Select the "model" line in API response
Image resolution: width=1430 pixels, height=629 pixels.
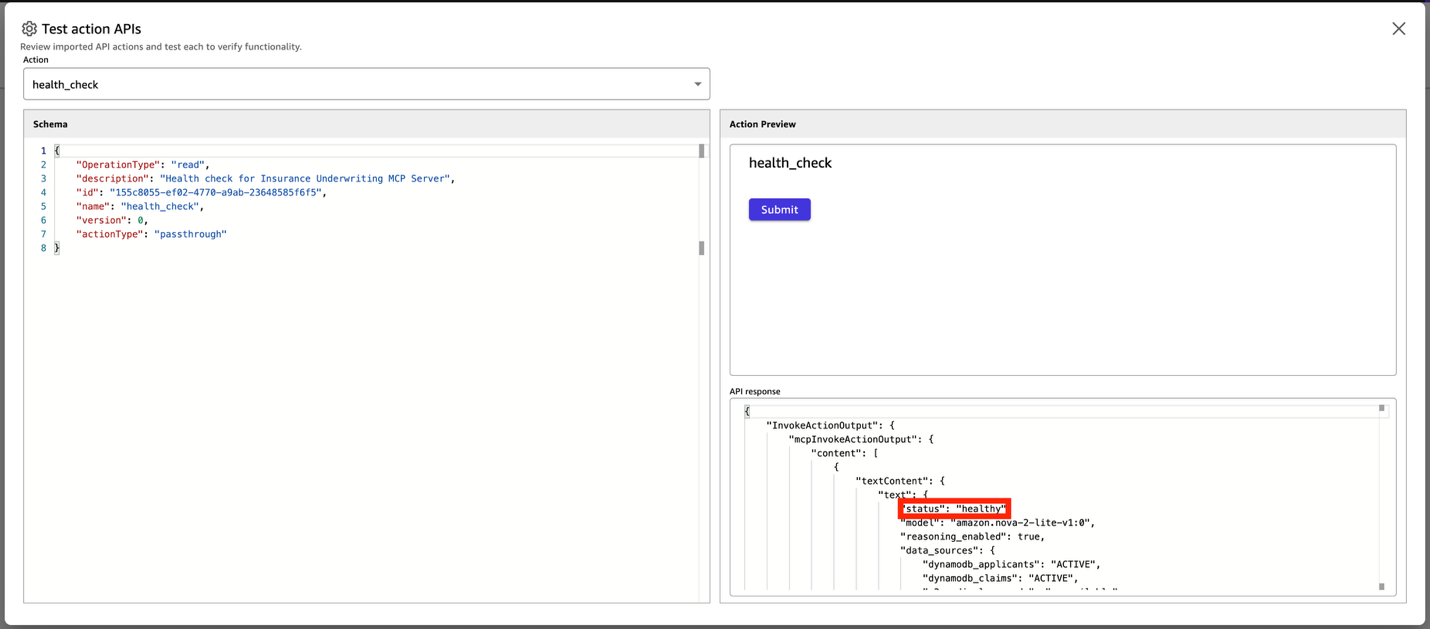click(996, 523)
